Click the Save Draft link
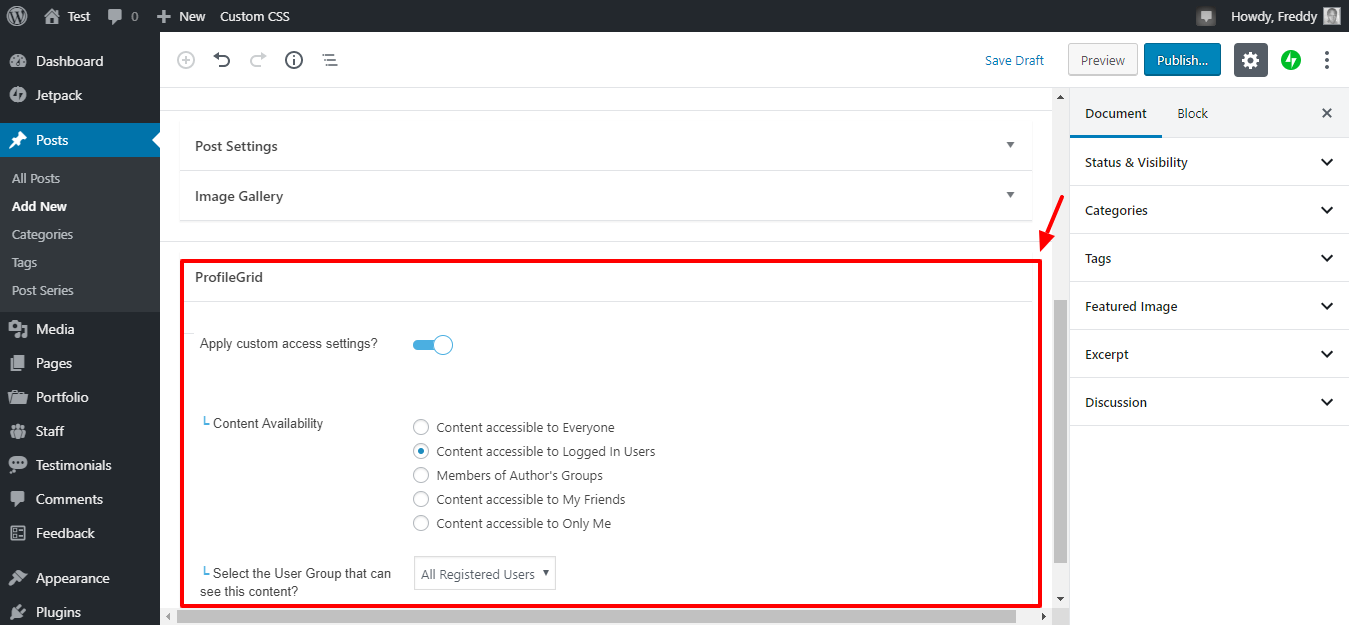Screen dimensions: 1349x625 1014,60
